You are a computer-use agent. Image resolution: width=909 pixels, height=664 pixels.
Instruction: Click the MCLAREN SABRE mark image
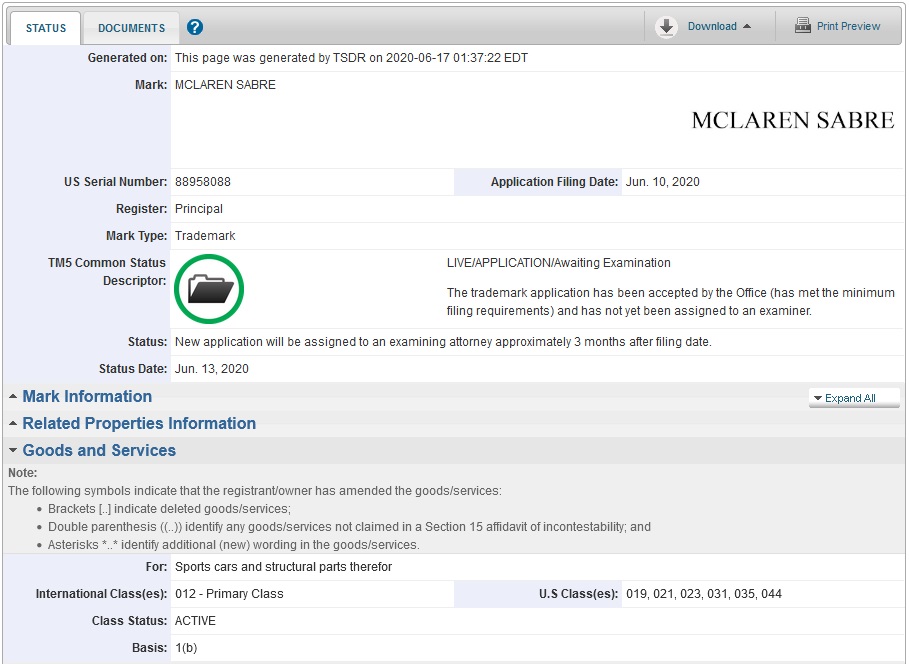(x=792, y=121)
